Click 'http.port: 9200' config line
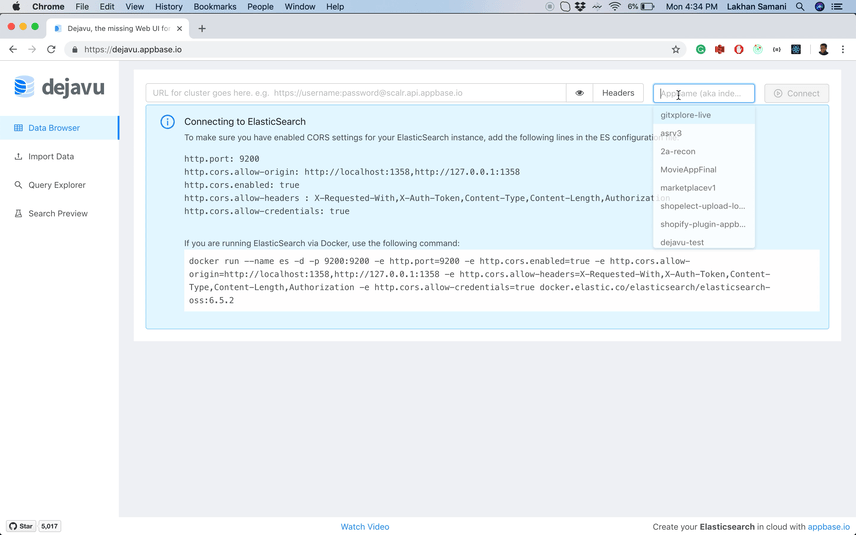This screenshot has height=535, width=856. tap(222, 159)
